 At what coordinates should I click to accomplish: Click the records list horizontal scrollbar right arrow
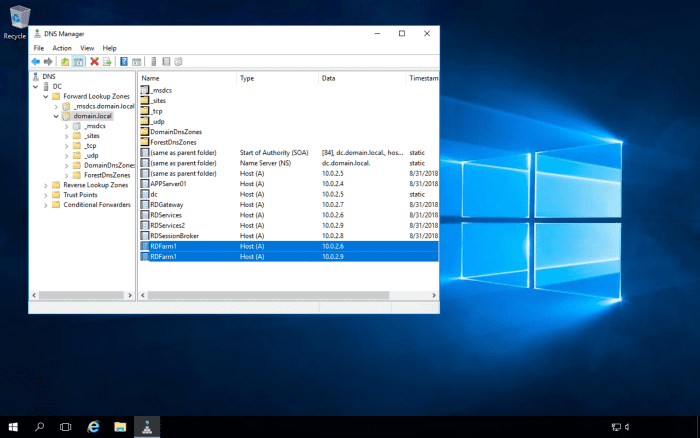[433, 295]
